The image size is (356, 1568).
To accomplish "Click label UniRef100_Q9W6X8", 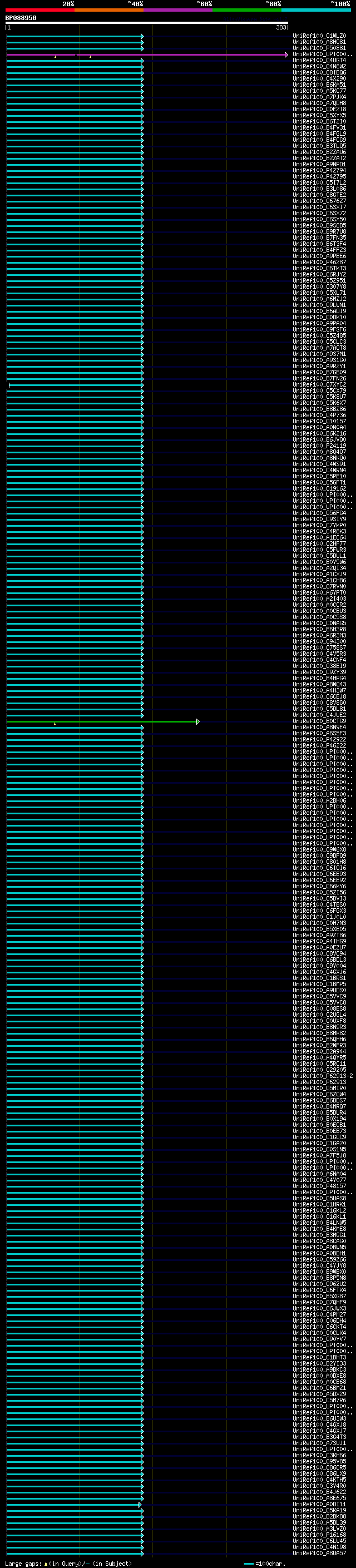I will point(319,850).
